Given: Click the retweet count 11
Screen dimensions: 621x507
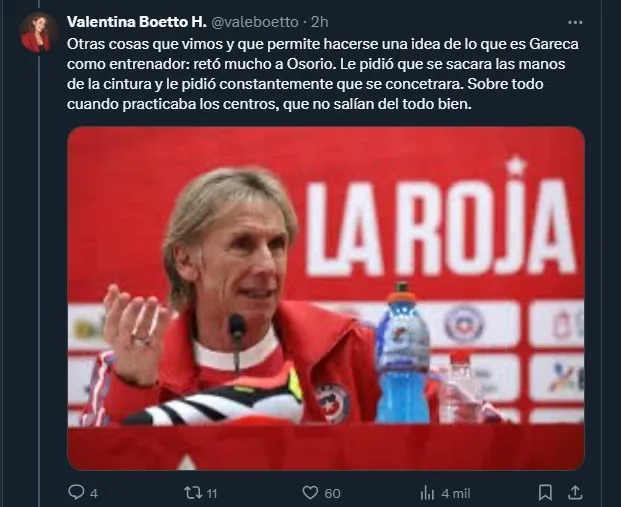Looking at the screenshot, I should tap(212, 494).
